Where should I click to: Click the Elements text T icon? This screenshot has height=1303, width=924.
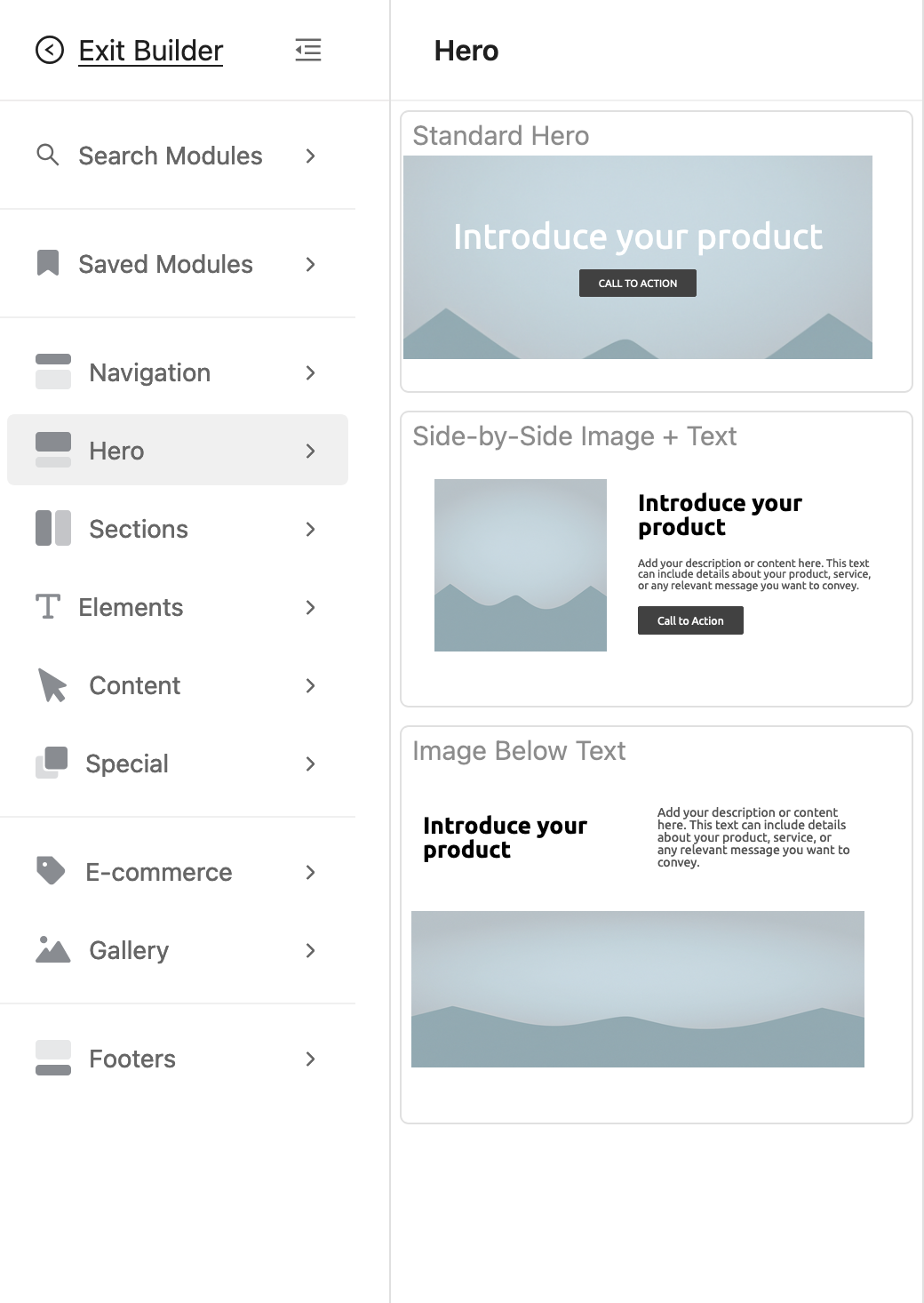coord(48,606)
